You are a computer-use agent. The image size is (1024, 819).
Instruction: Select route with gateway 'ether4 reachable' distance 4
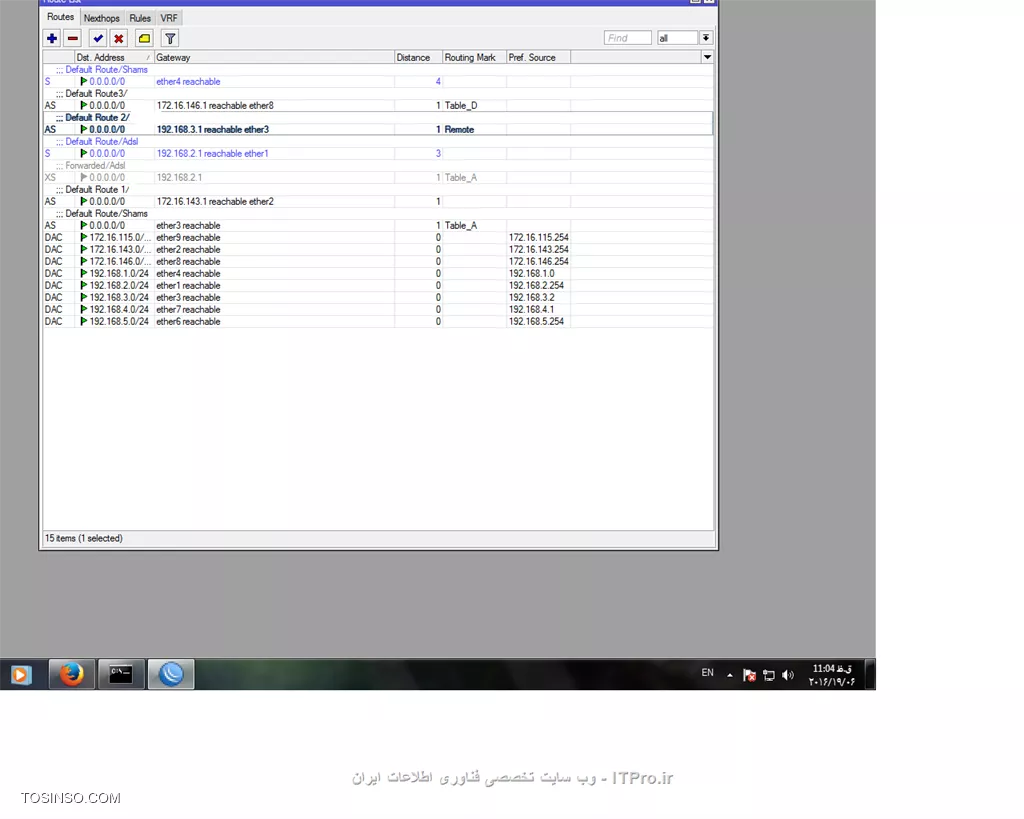(377, 82)
